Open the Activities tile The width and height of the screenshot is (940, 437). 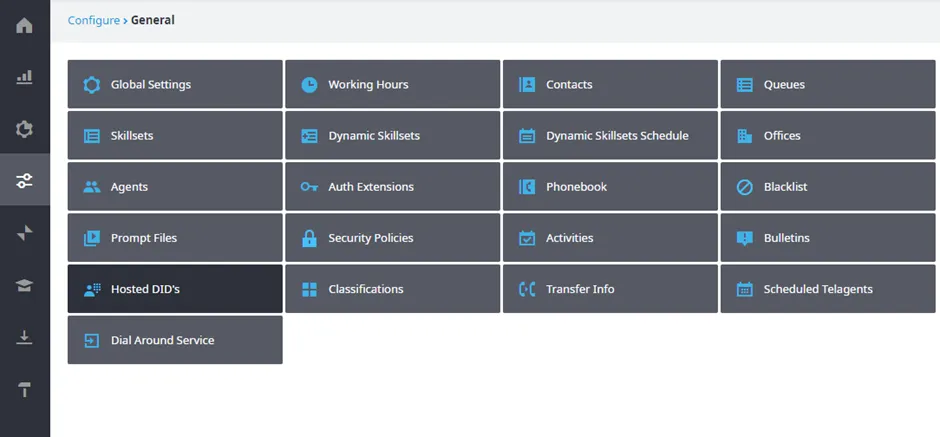click(x=610, y=238)
